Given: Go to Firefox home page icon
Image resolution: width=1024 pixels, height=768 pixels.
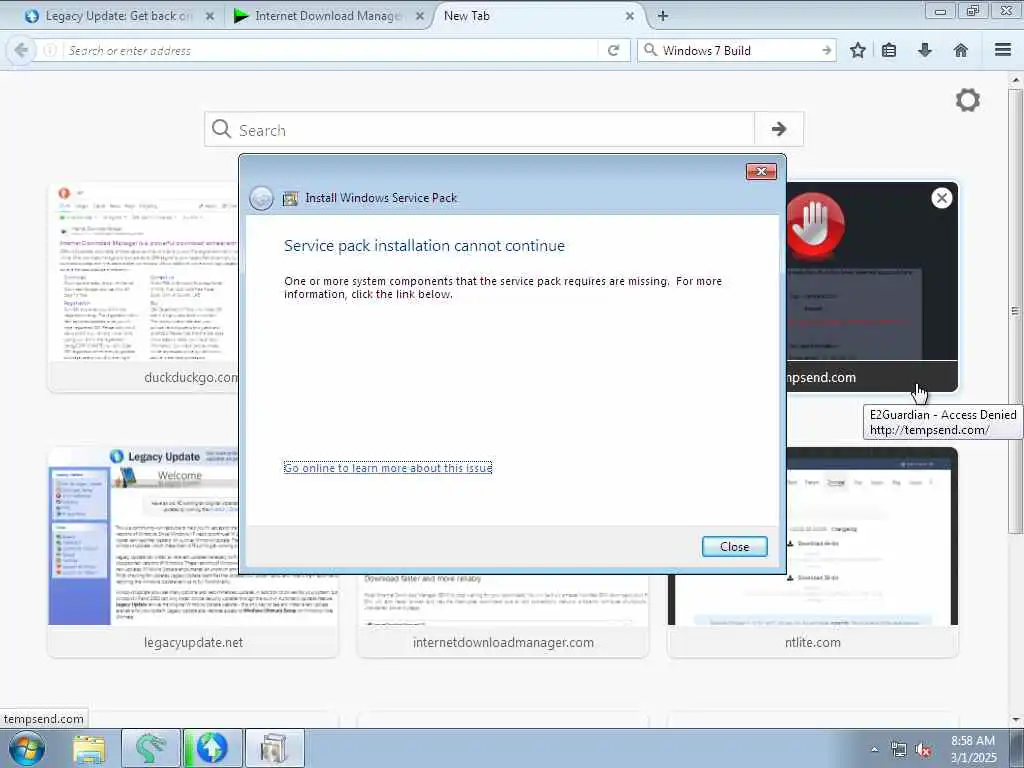Looking at the screenshot, I should (961, 50).
